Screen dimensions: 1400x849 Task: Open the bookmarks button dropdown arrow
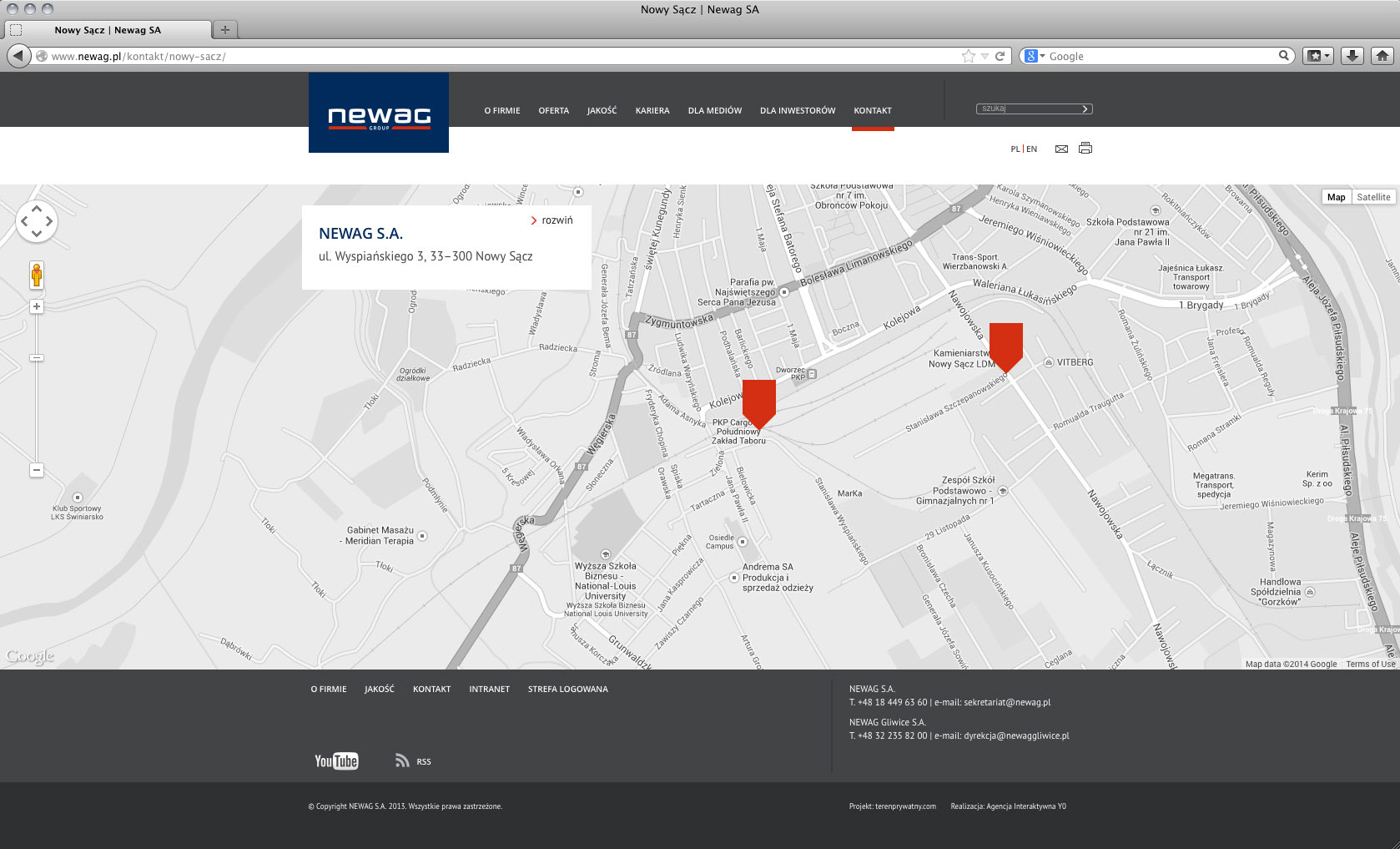(1327, 56)
